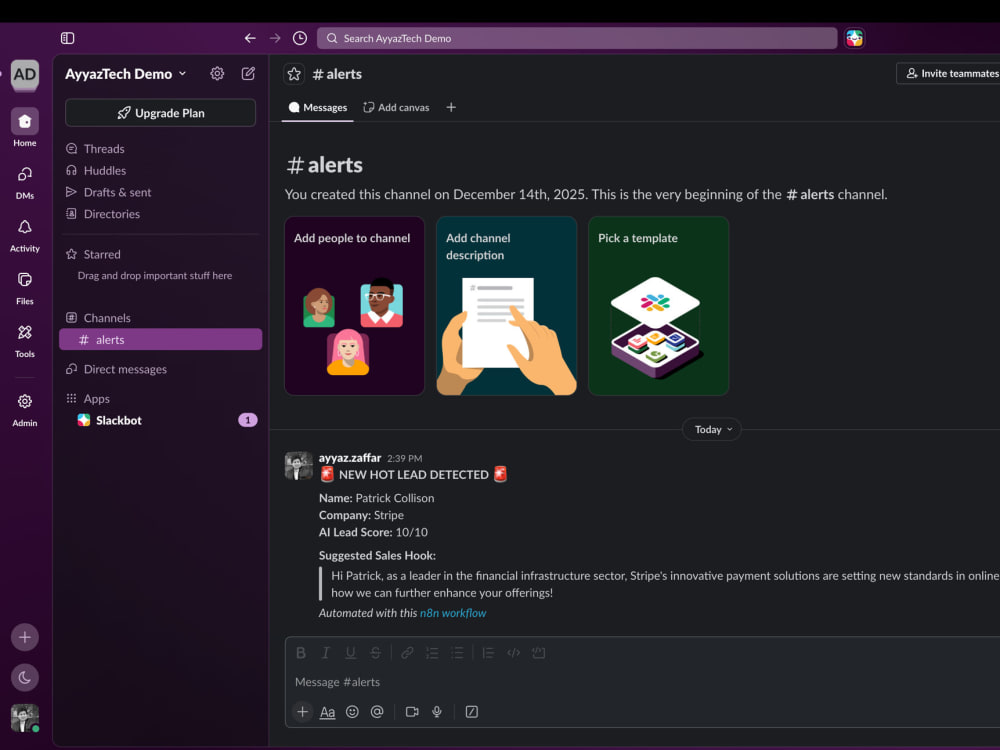1000x750 pixels.
Task: Open Files in the left rail
Action: click(x=25, y=288)
